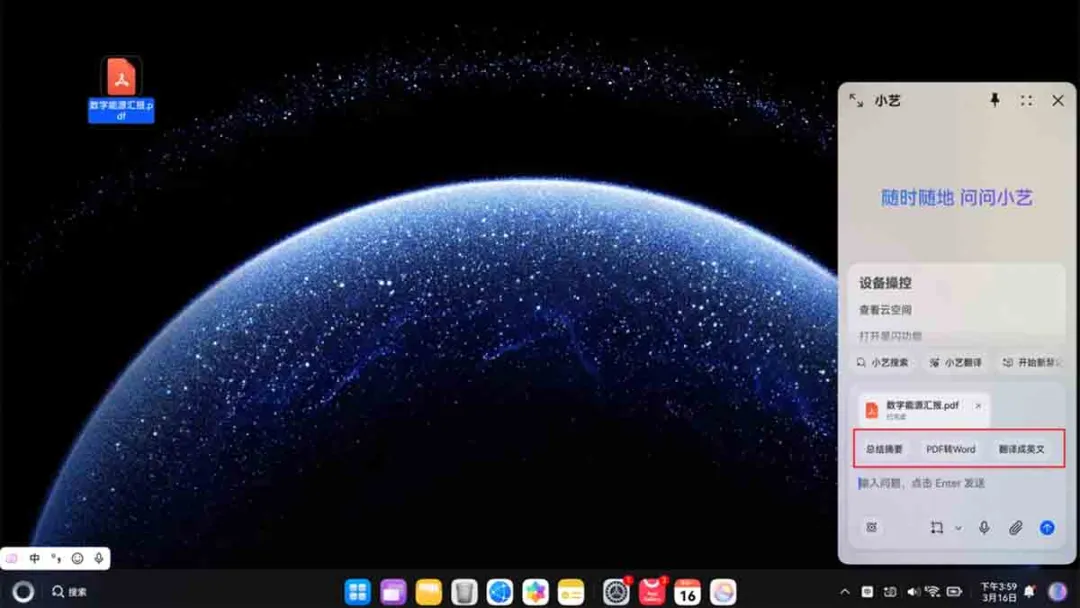Viewport: 1080px width, 608px height.
Task: Attach a file with the paperclip icon
Action: 1016,527
